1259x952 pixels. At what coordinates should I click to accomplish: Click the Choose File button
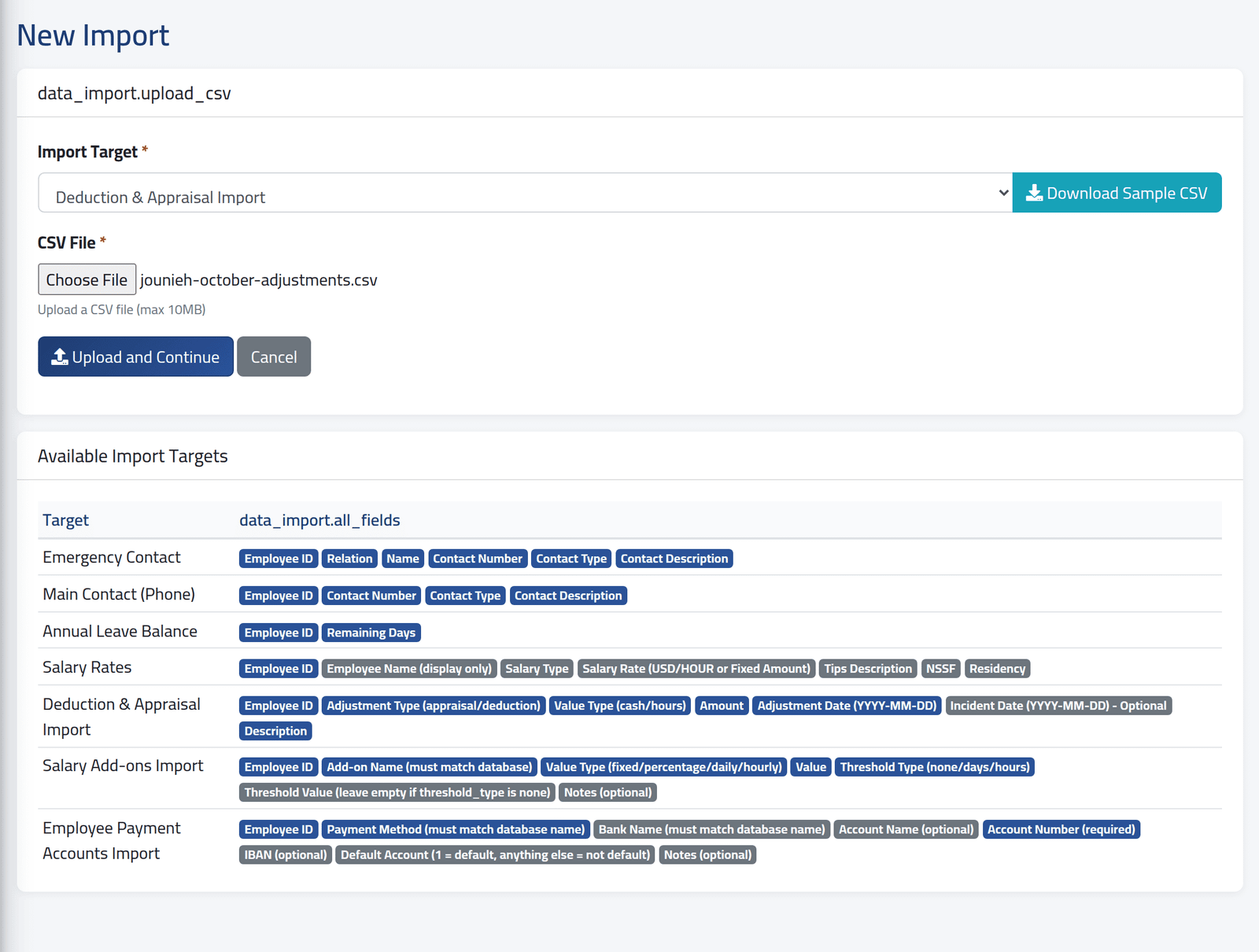pyautogui.click(x=87, y=279)
